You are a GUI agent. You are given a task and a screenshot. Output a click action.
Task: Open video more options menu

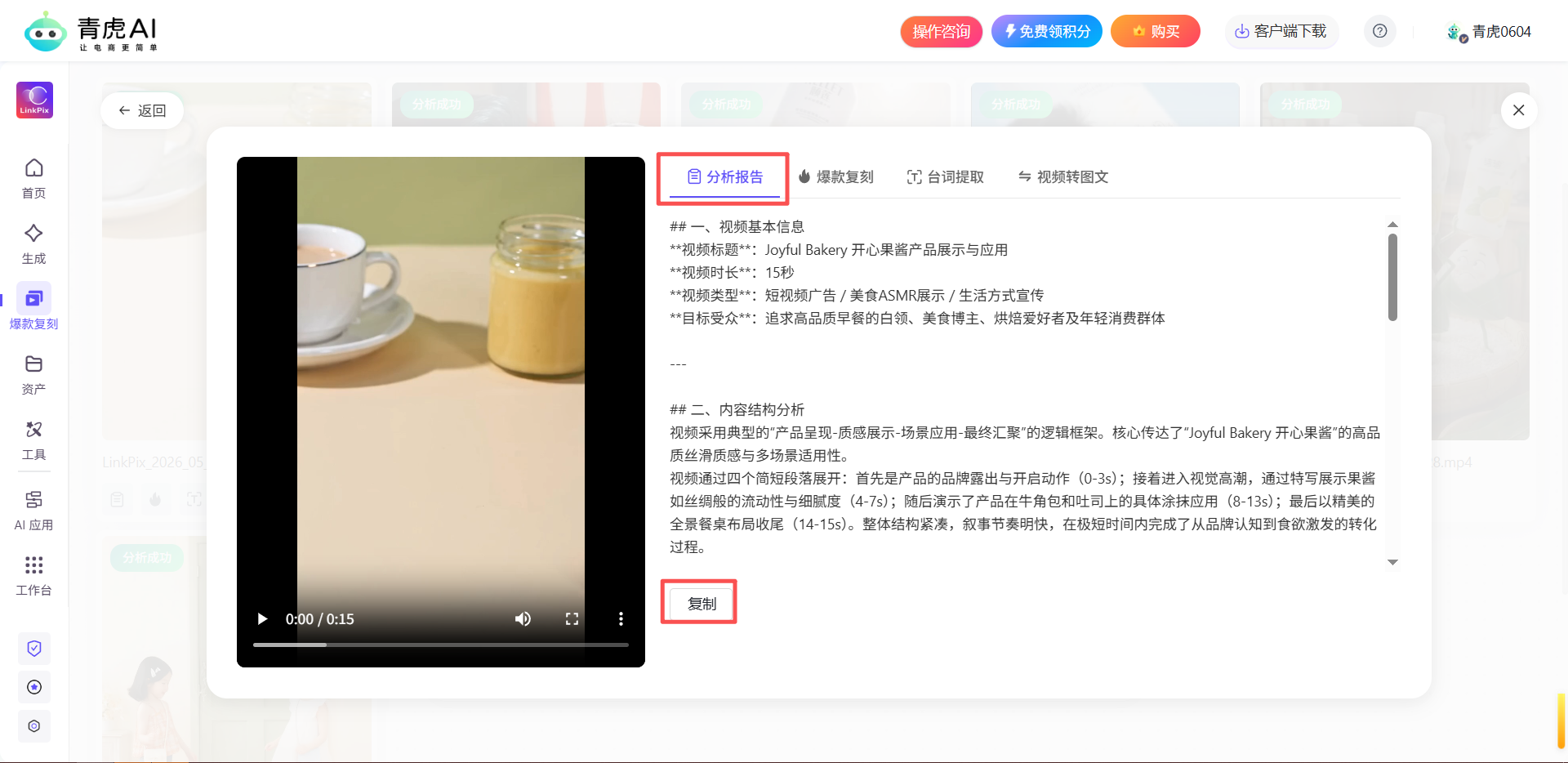(621, 618)
